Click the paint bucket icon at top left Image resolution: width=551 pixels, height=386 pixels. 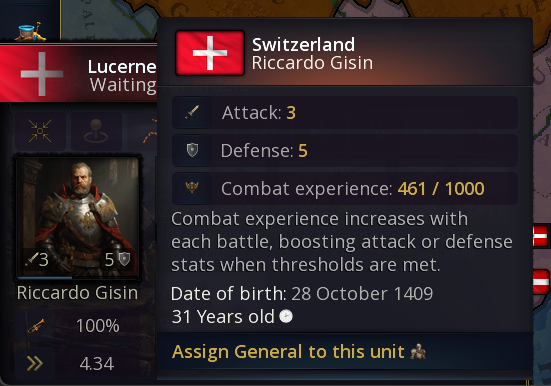[x=30, y=32]
